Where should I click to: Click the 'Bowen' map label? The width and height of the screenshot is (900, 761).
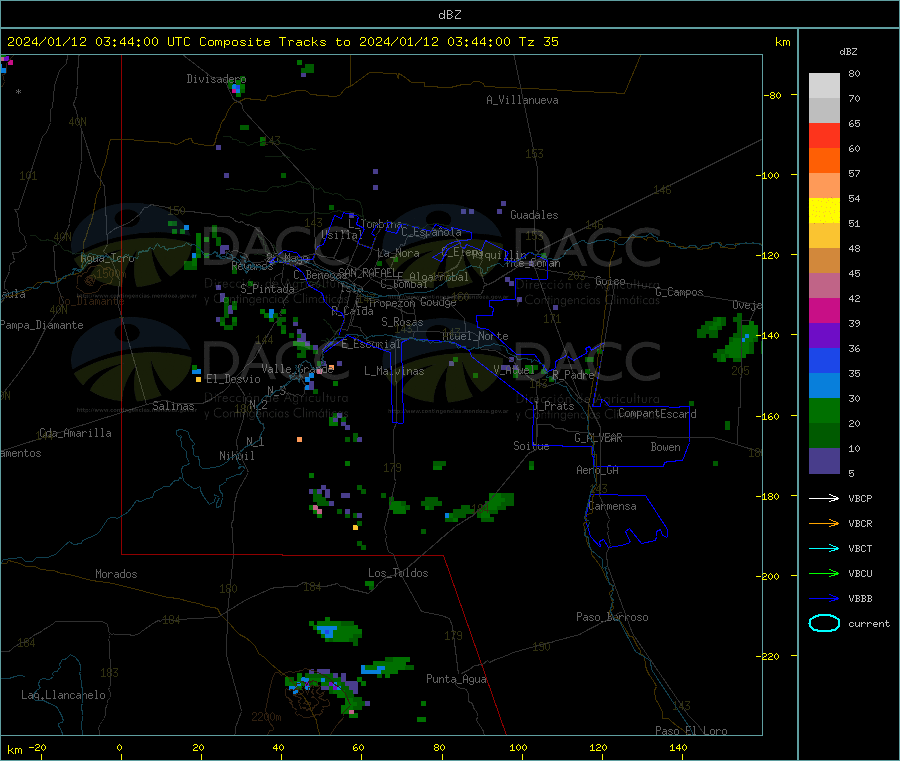665,447
